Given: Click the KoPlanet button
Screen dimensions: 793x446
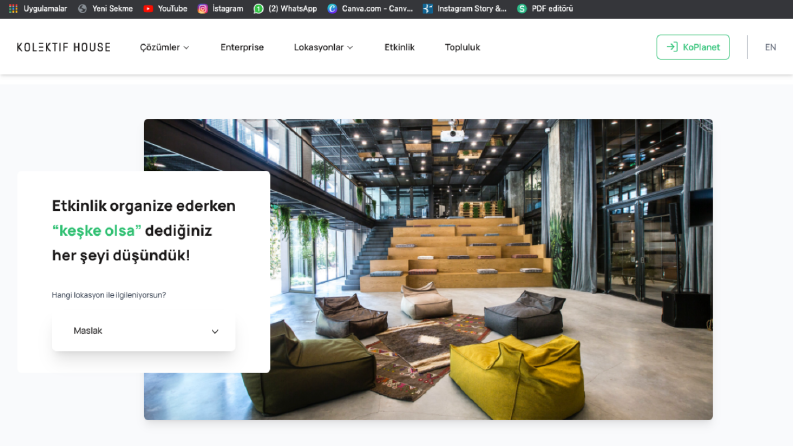Looking at the screenshot, I should point(693,47).
